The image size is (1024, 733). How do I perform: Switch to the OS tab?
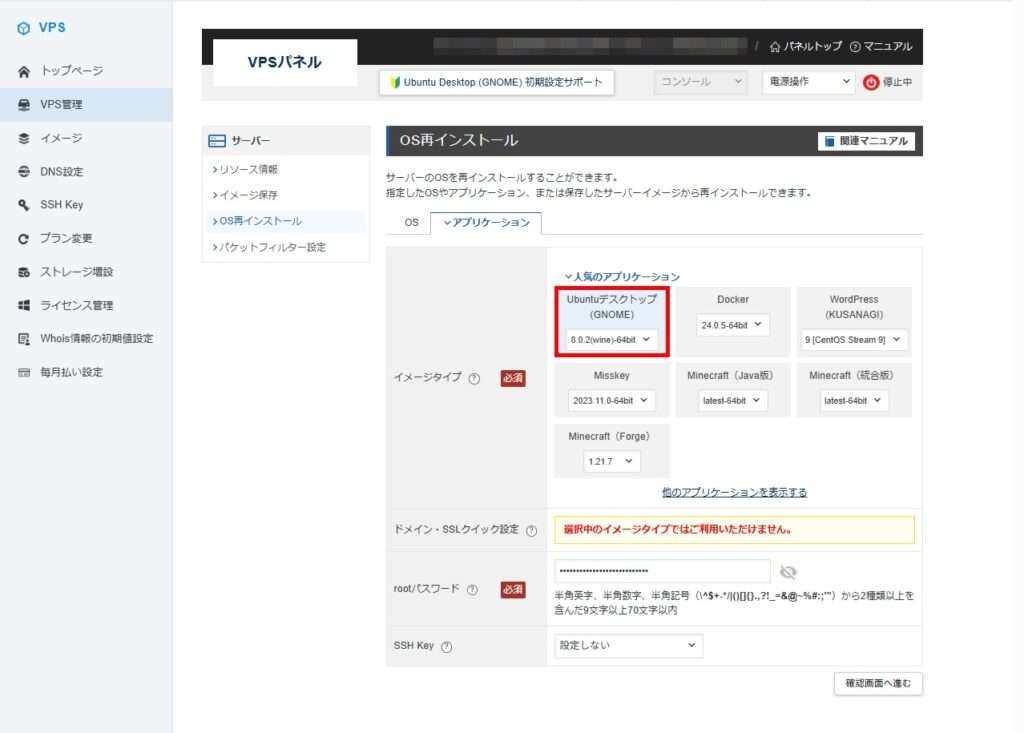(411, 223)
